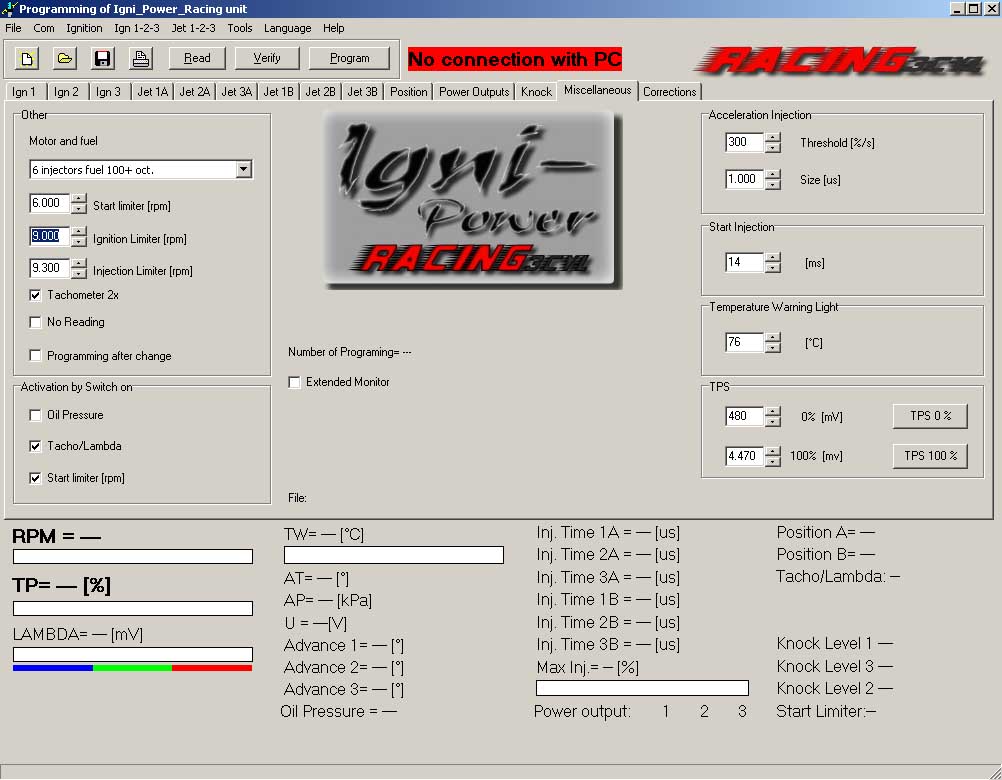Image resolution: width=1002 pixels, height=780 pixels.
Task: Click the Save floppy disk icon
Action: coord(103,58)
